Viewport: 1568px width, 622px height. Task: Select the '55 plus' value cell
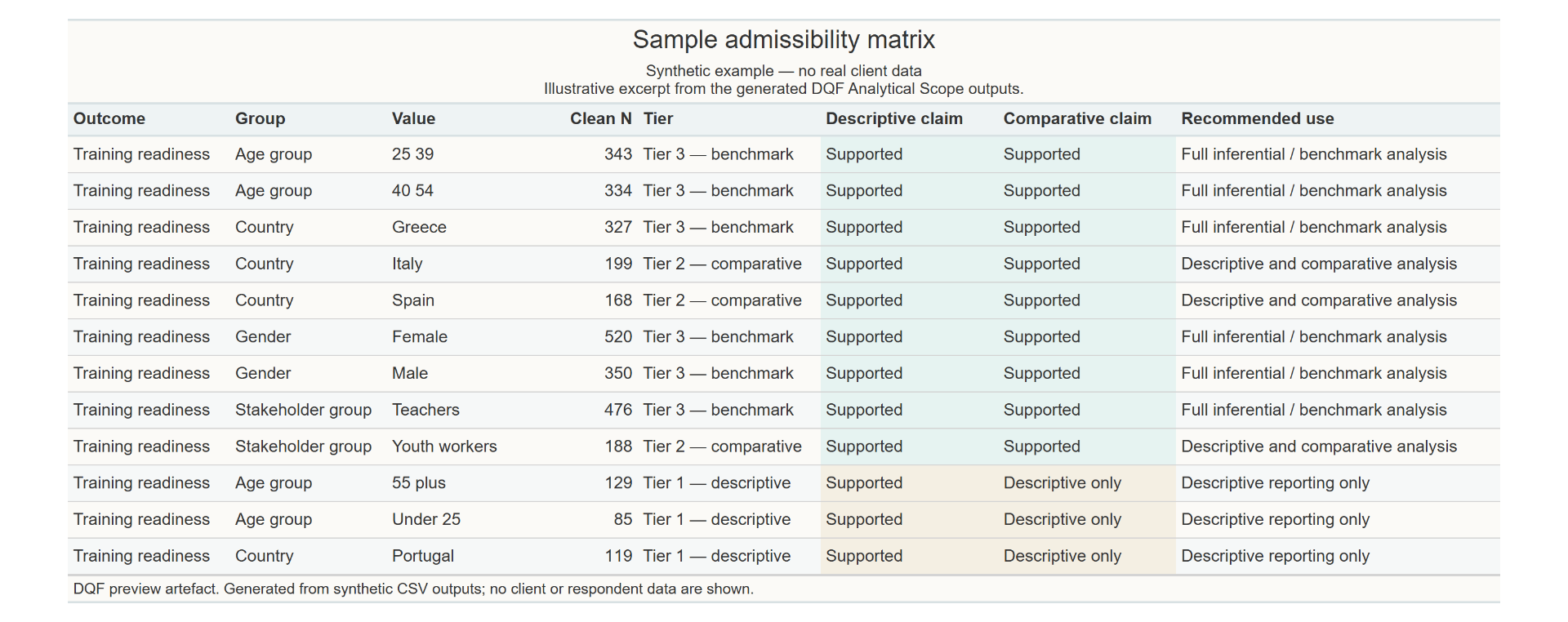pos(419,482)
